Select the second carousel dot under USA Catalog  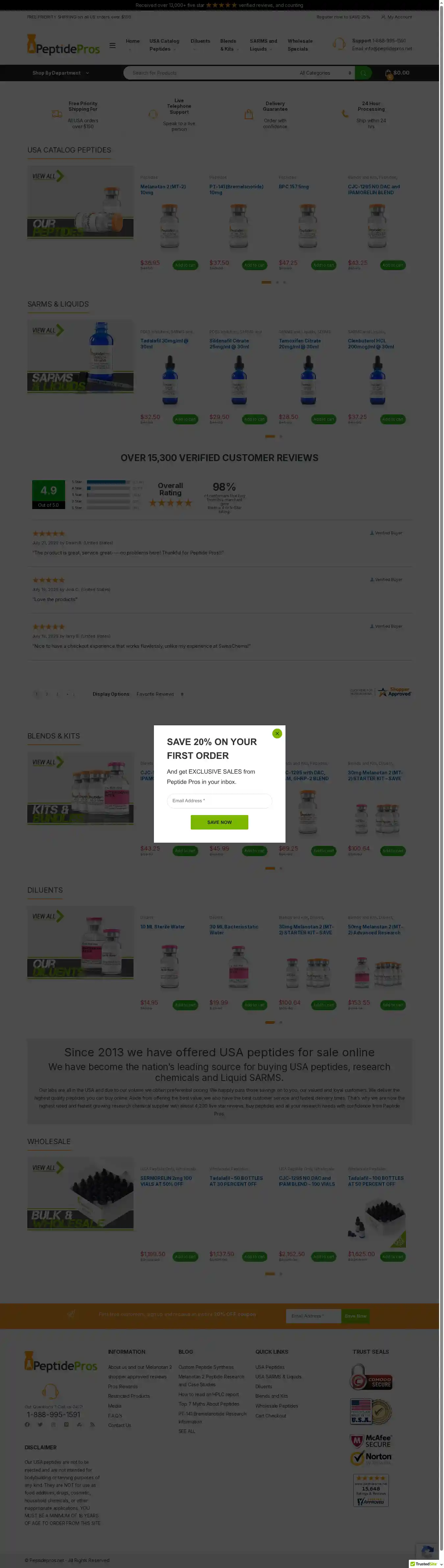pyautogui.click(x=277, y=282)
